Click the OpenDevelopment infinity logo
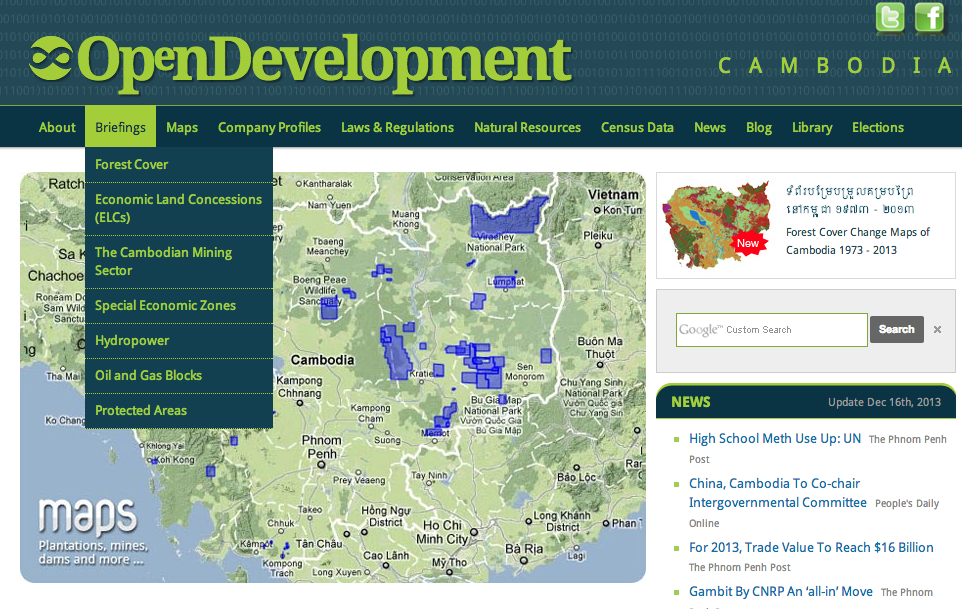962x609 pixels. (50, 58)
